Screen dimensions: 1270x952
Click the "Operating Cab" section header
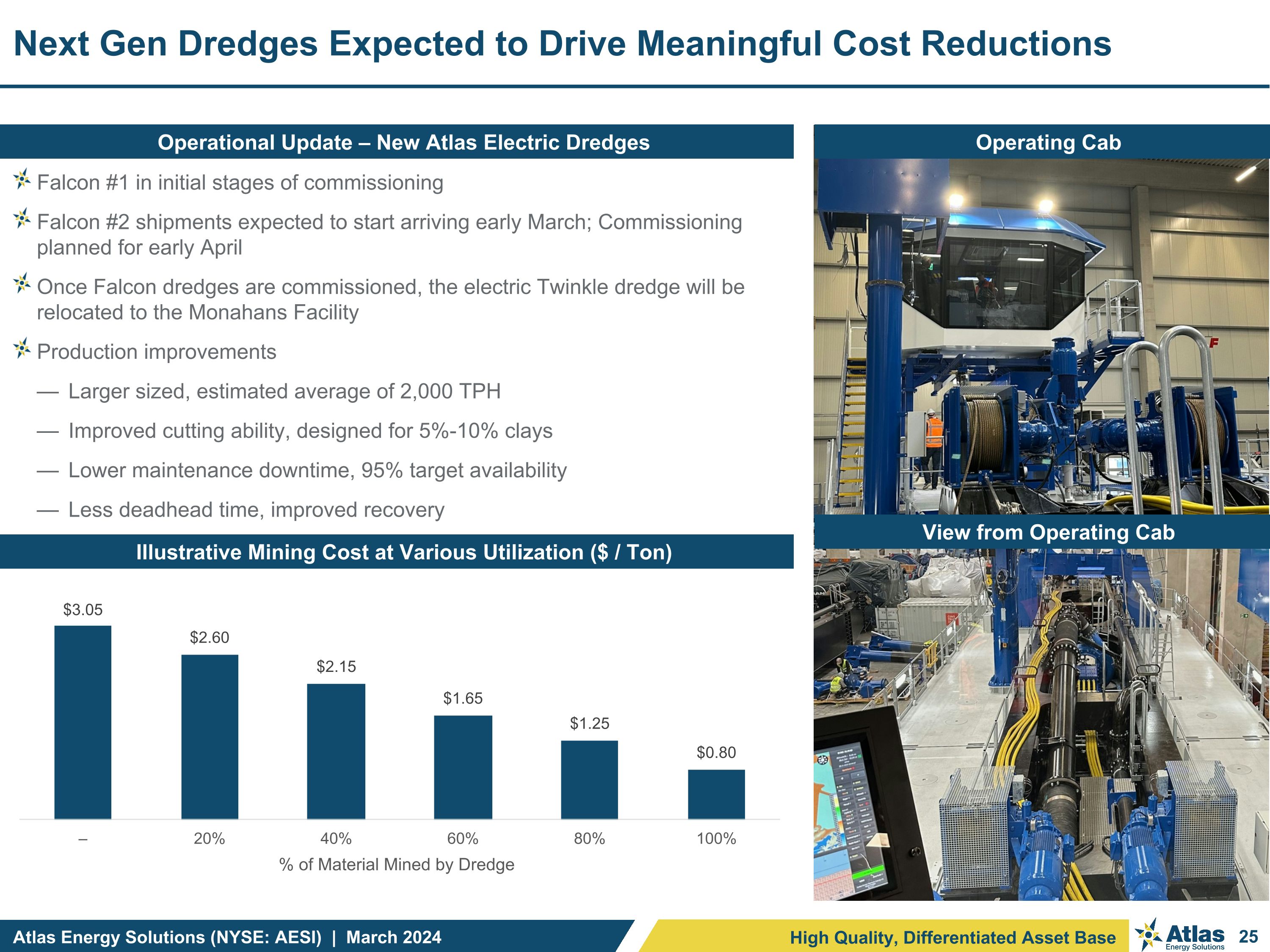pyautogui.click(x=1041, y=142)
